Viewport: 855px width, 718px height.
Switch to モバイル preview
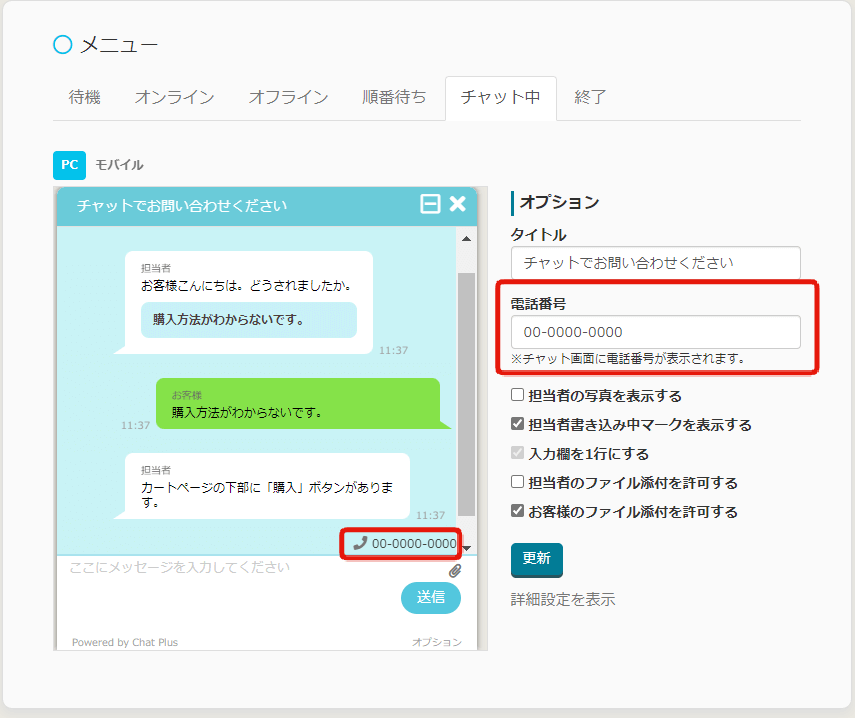pos(119,165)
